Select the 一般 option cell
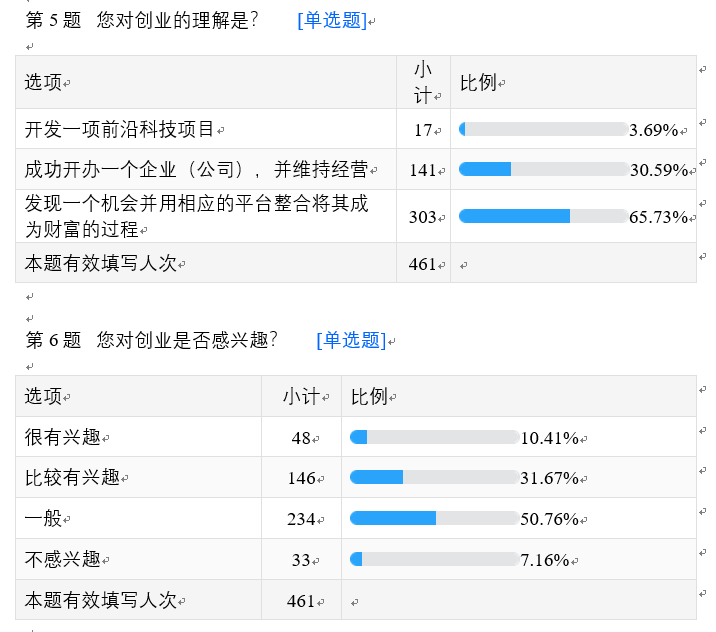The image size is (716, 632). tap(43, 518)
